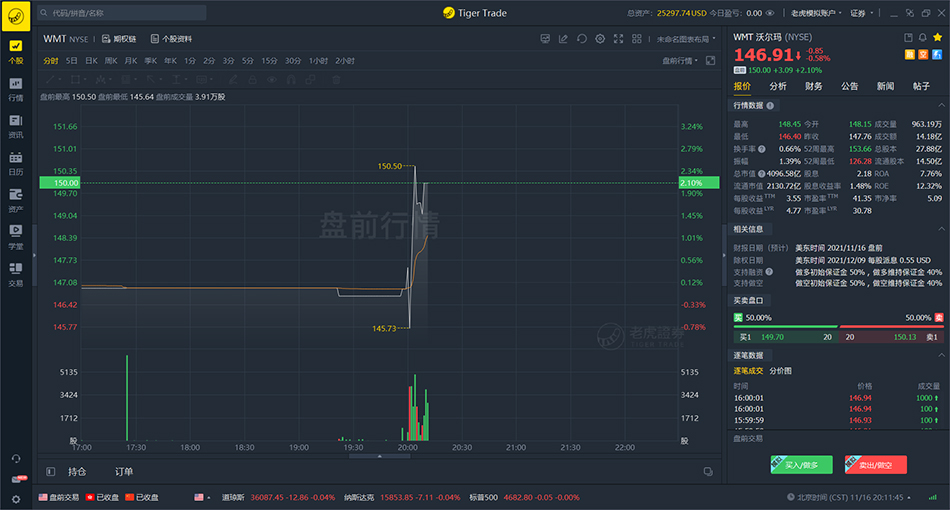Viewport: 950px width, 510px height.
Task: Click 买入/做多 buy button
Action: click(802, 465)
